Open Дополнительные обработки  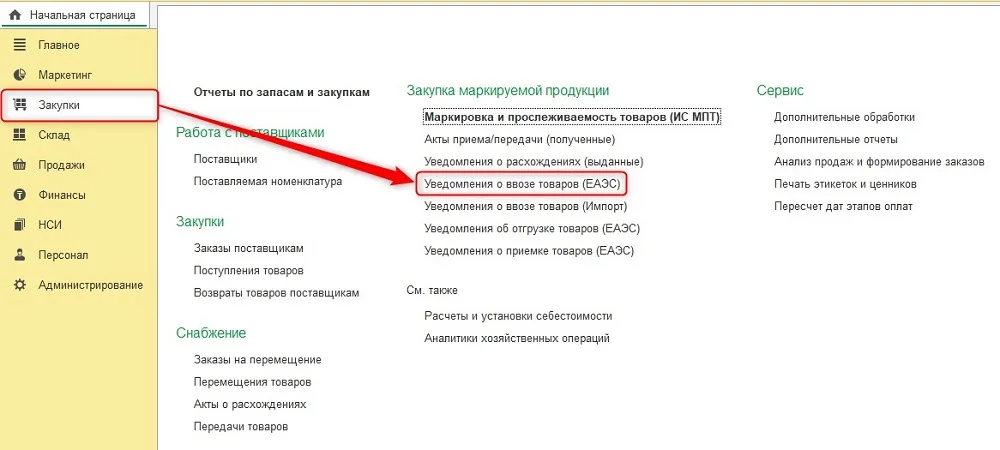coord(844,117)
